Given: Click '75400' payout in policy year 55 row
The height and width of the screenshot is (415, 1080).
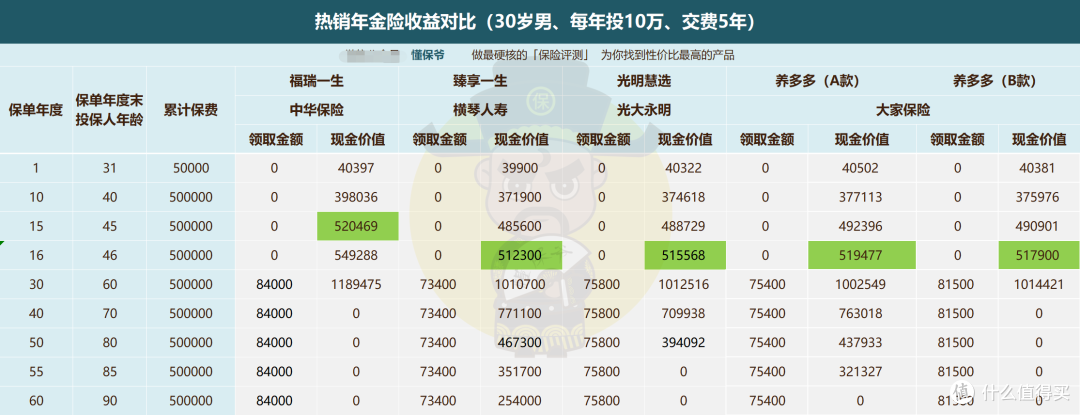Looking at the screenshot, I should [x=765, y=372].
